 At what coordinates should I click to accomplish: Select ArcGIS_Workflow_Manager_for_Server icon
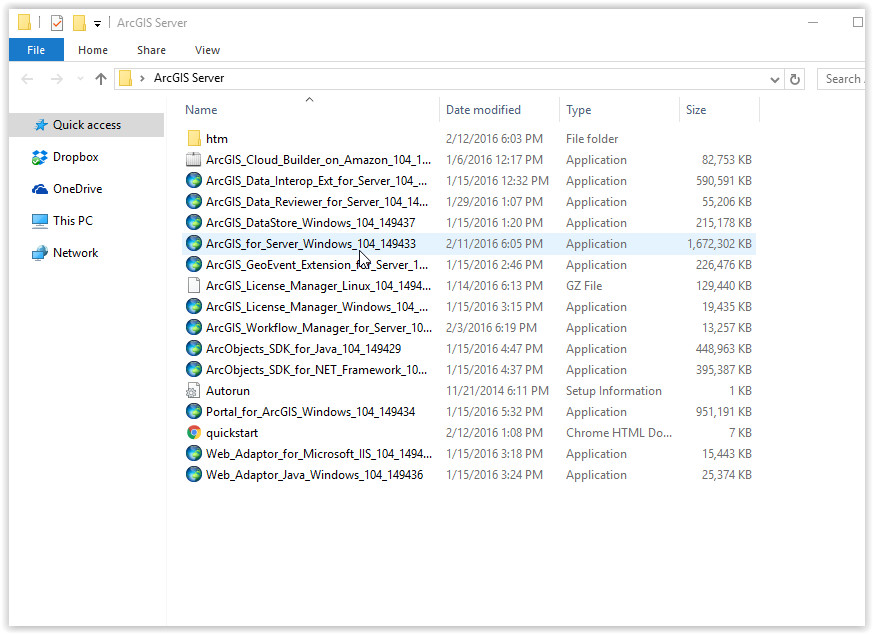[194, 327]
